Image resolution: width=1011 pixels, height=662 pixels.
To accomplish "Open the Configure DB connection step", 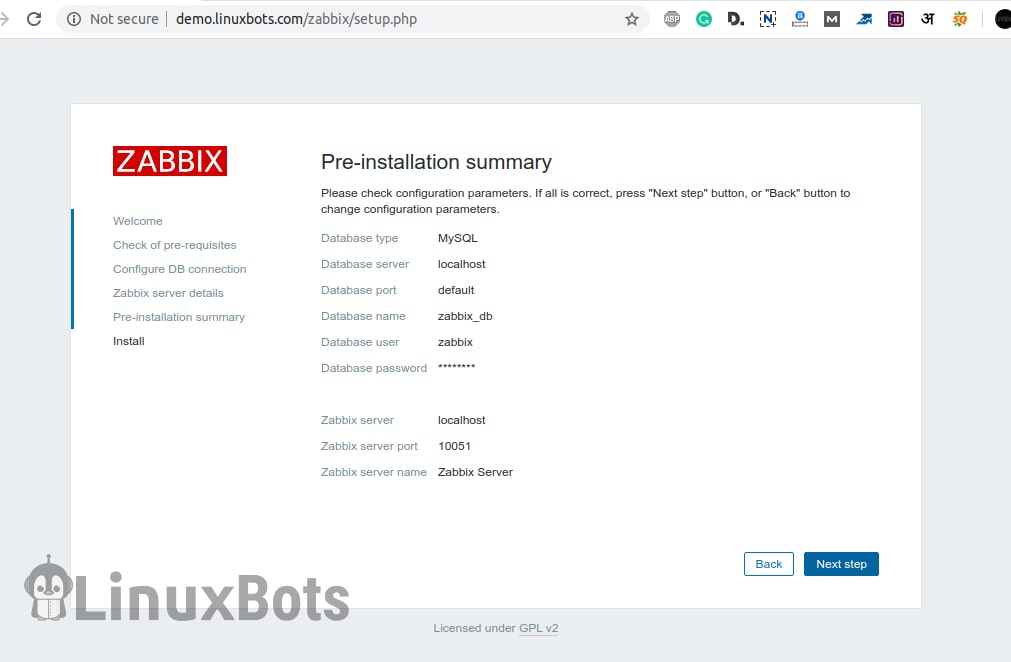I will pyautogui.click(x=179, y=269).
